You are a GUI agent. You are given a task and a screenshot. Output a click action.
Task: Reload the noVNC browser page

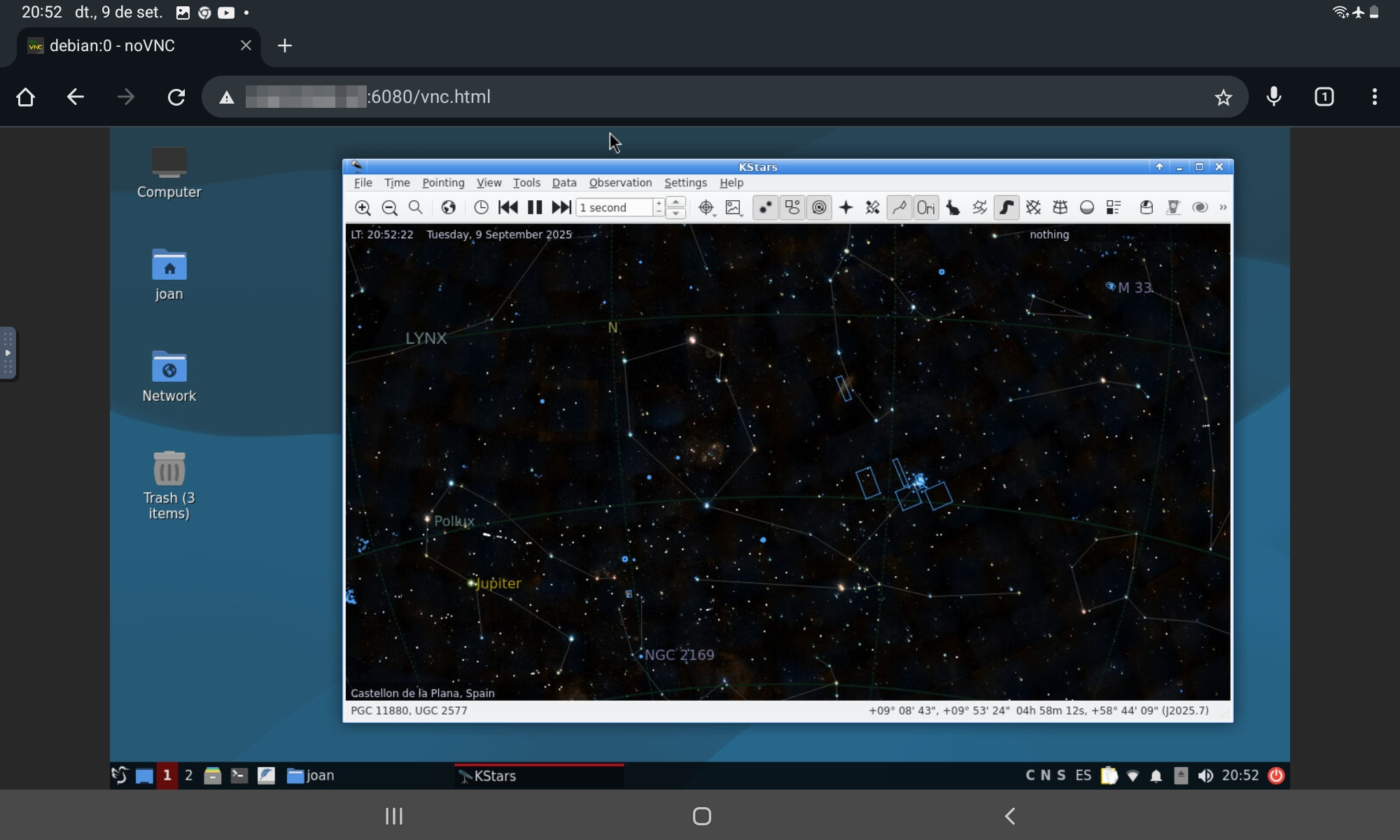[176, 97]
